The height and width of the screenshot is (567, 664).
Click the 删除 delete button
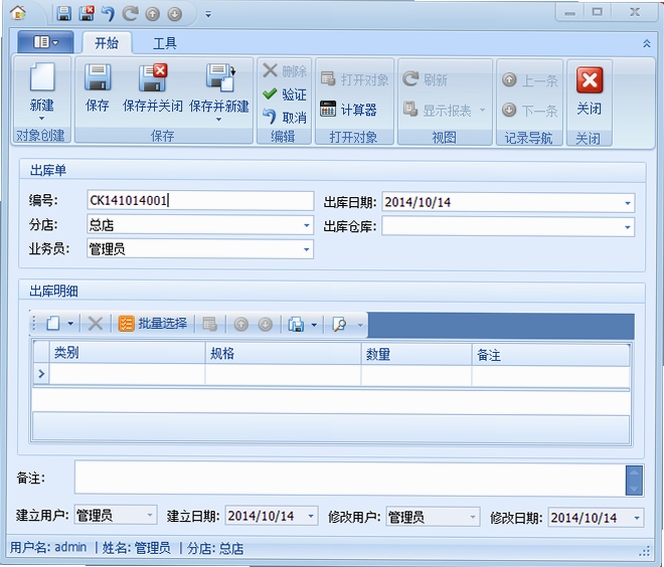[284, 71]
